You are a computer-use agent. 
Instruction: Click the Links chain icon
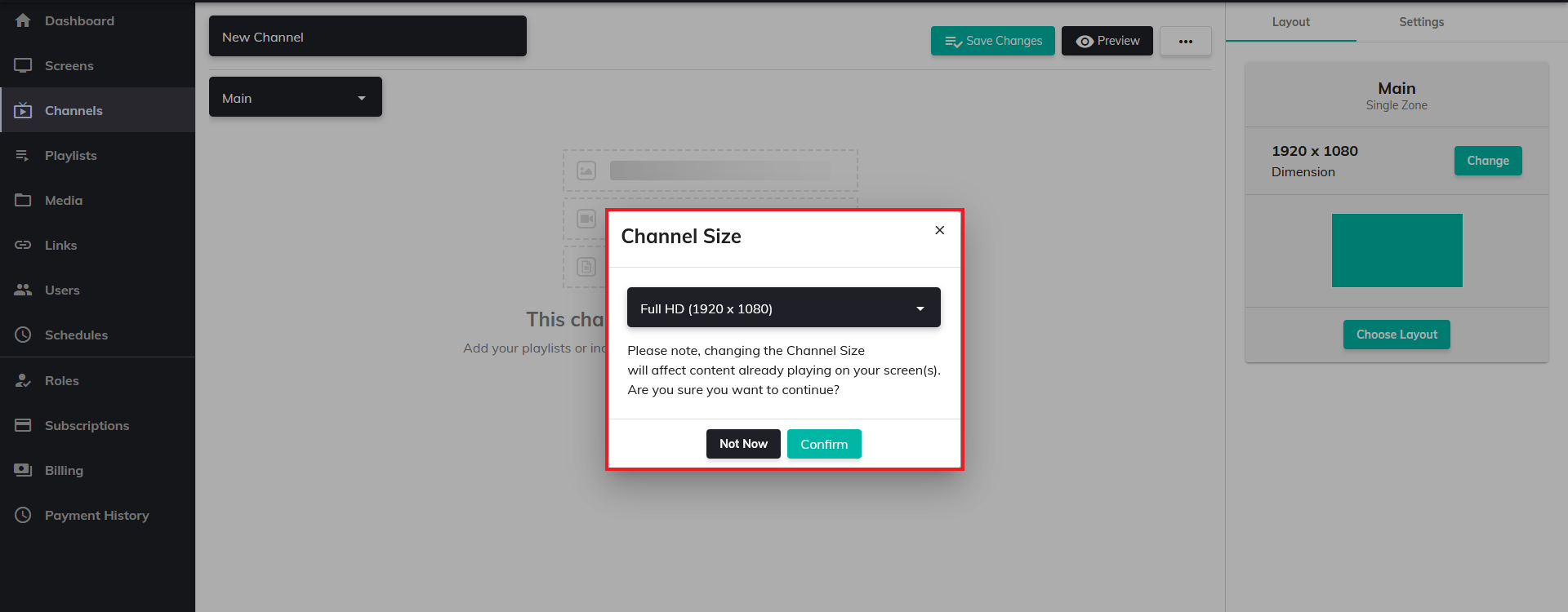point(23,245)
